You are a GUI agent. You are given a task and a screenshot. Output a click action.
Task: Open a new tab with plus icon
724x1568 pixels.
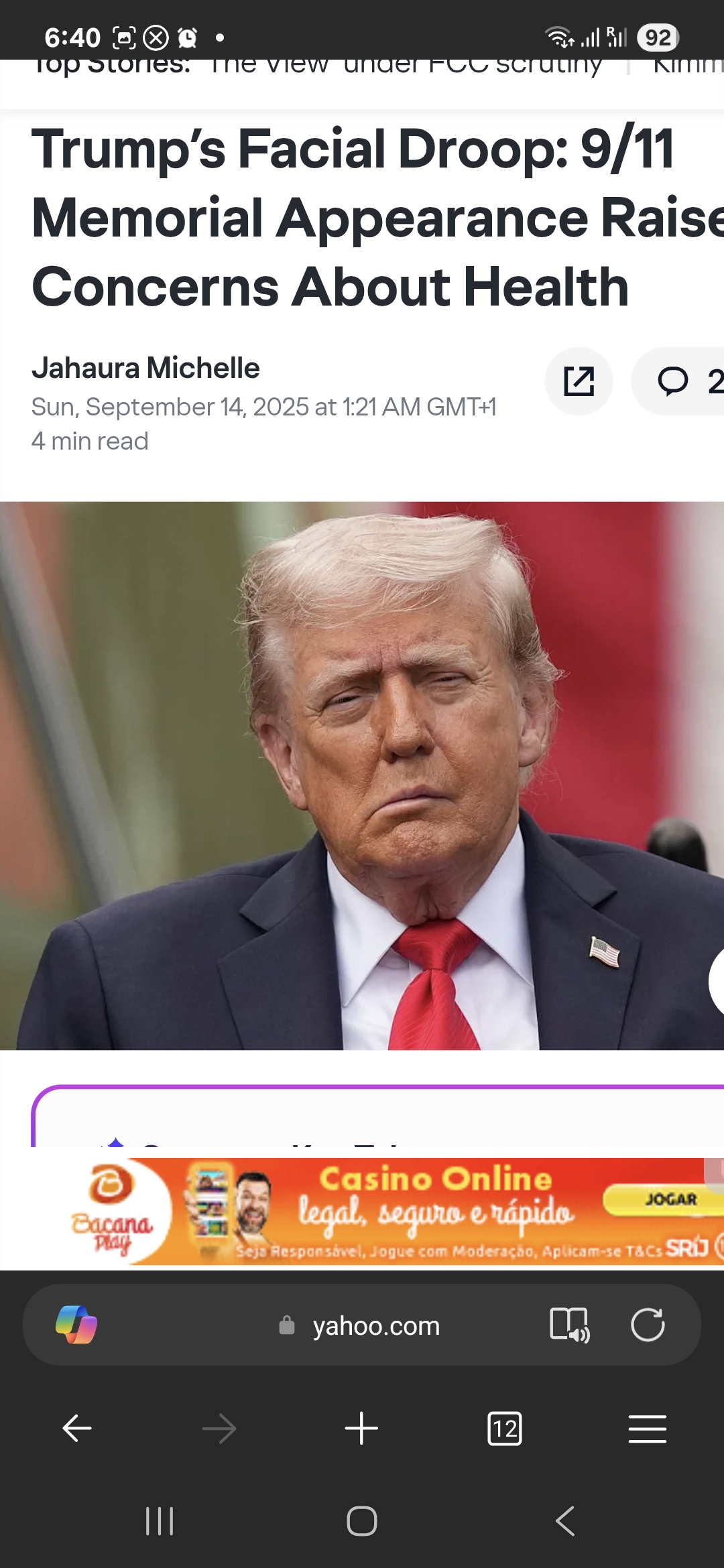pos(361,1428)
